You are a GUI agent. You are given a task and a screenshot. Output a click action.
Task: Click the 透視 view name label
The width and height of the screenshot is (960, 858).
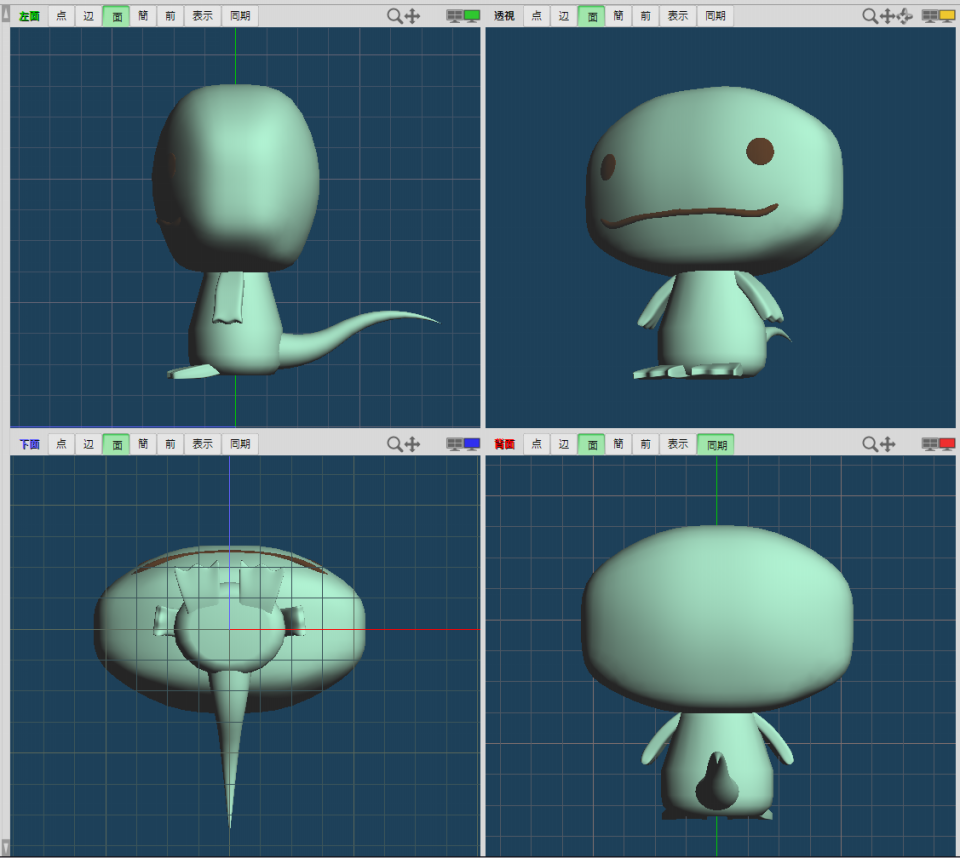[x=504, y=16]
